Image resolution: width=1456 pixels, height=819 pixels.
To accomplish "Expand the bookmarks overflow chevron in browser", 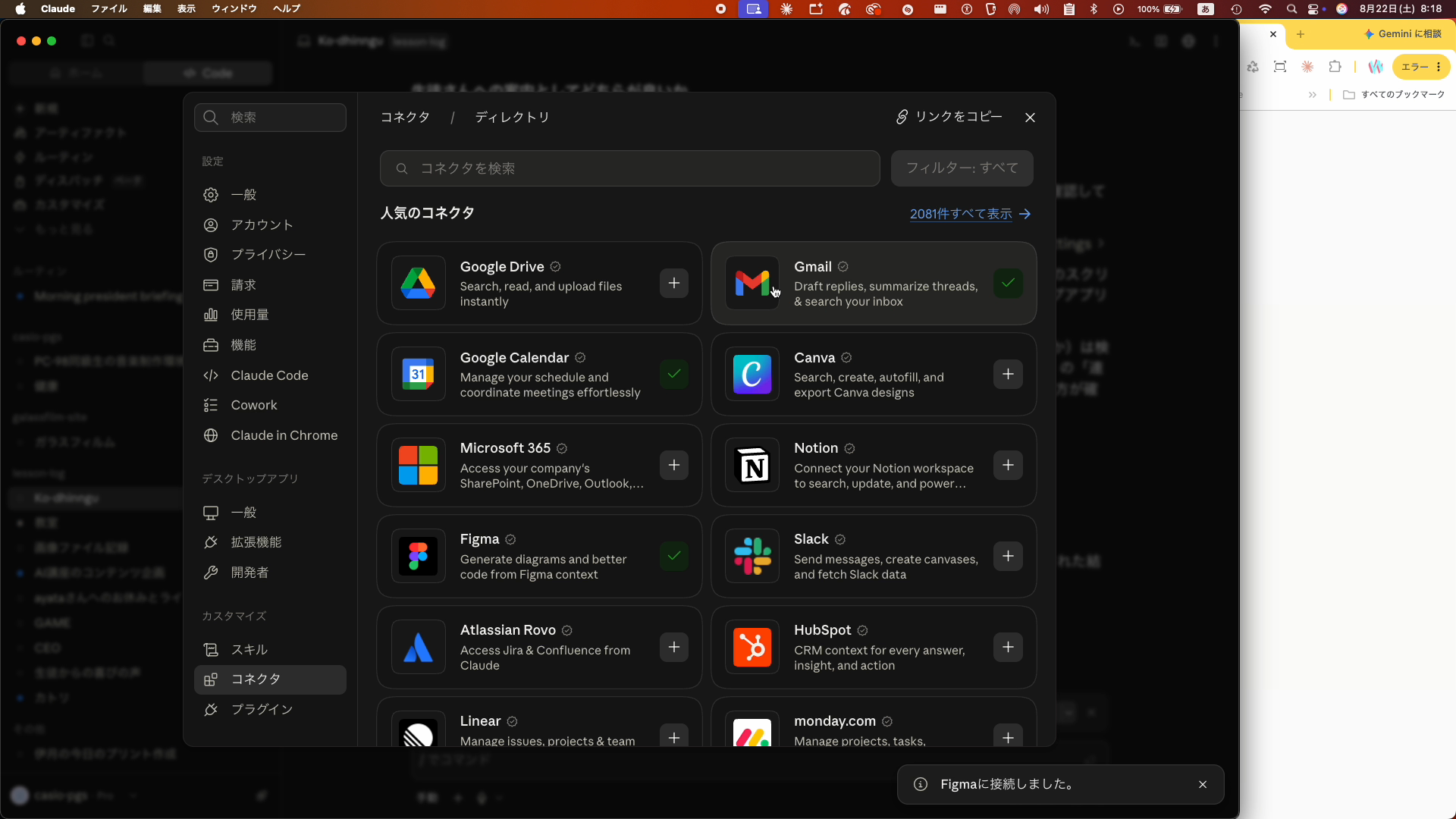I will [x=1312, y=95].
